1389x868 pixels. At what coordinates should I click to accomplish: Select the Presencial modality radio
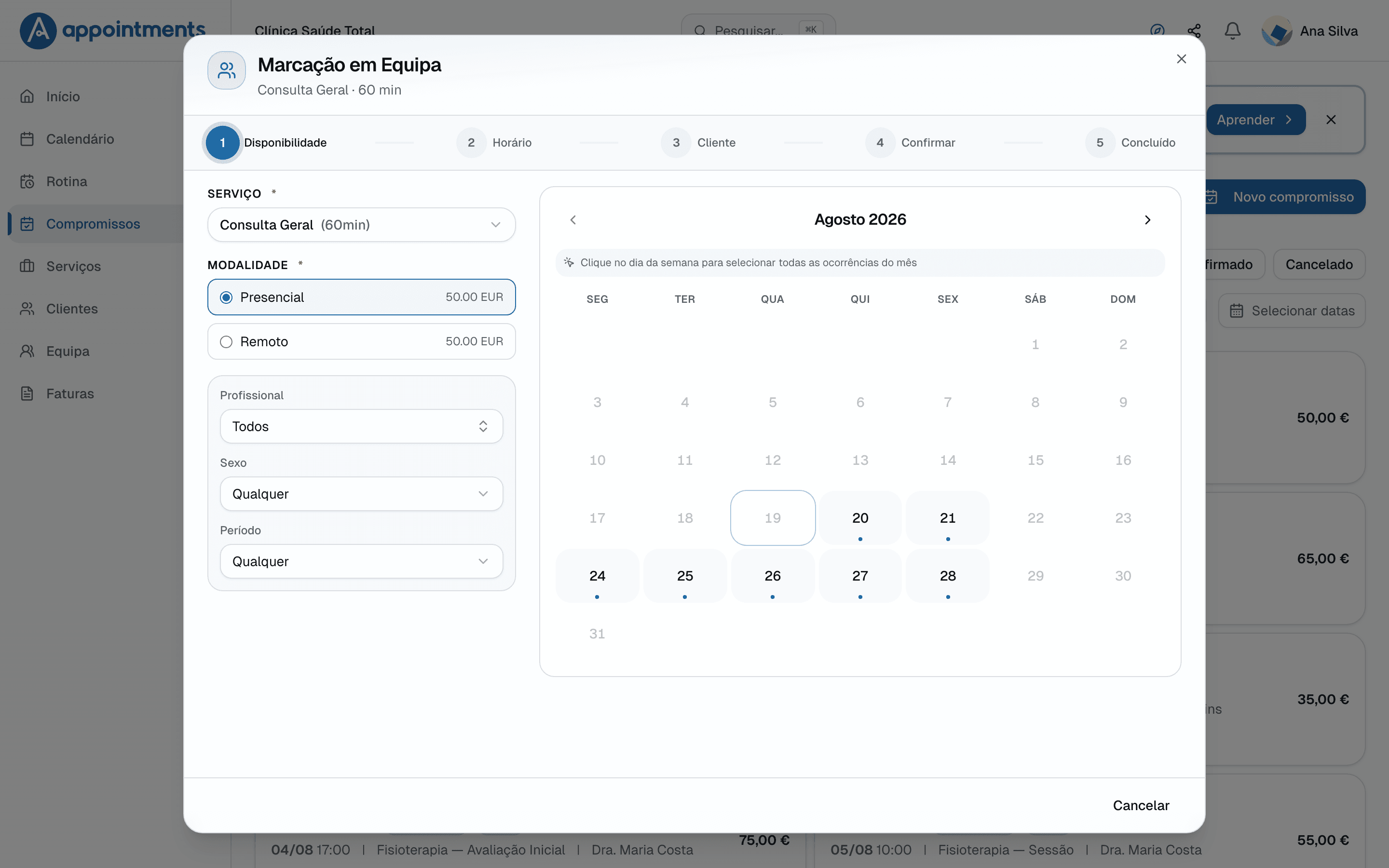(362, 298)
